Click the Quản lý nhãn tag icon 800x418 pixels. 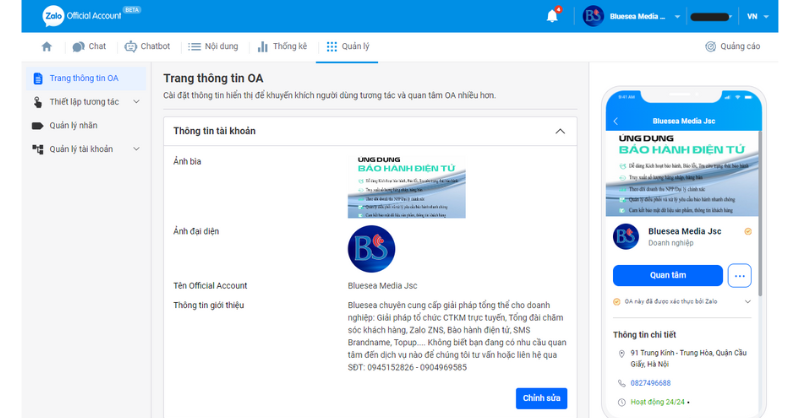click(x=37, y=126)
